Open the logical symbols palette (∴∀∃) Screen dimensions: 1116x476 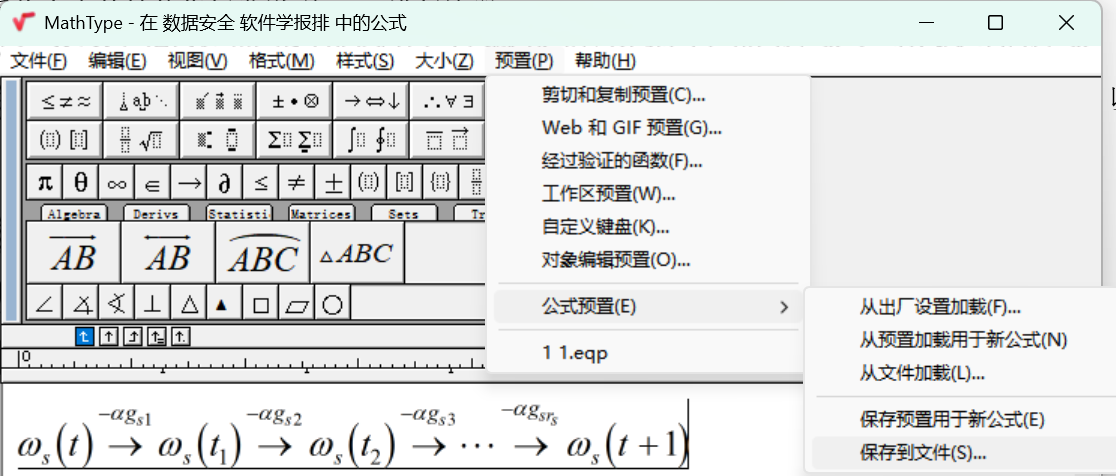click(448, 101)
